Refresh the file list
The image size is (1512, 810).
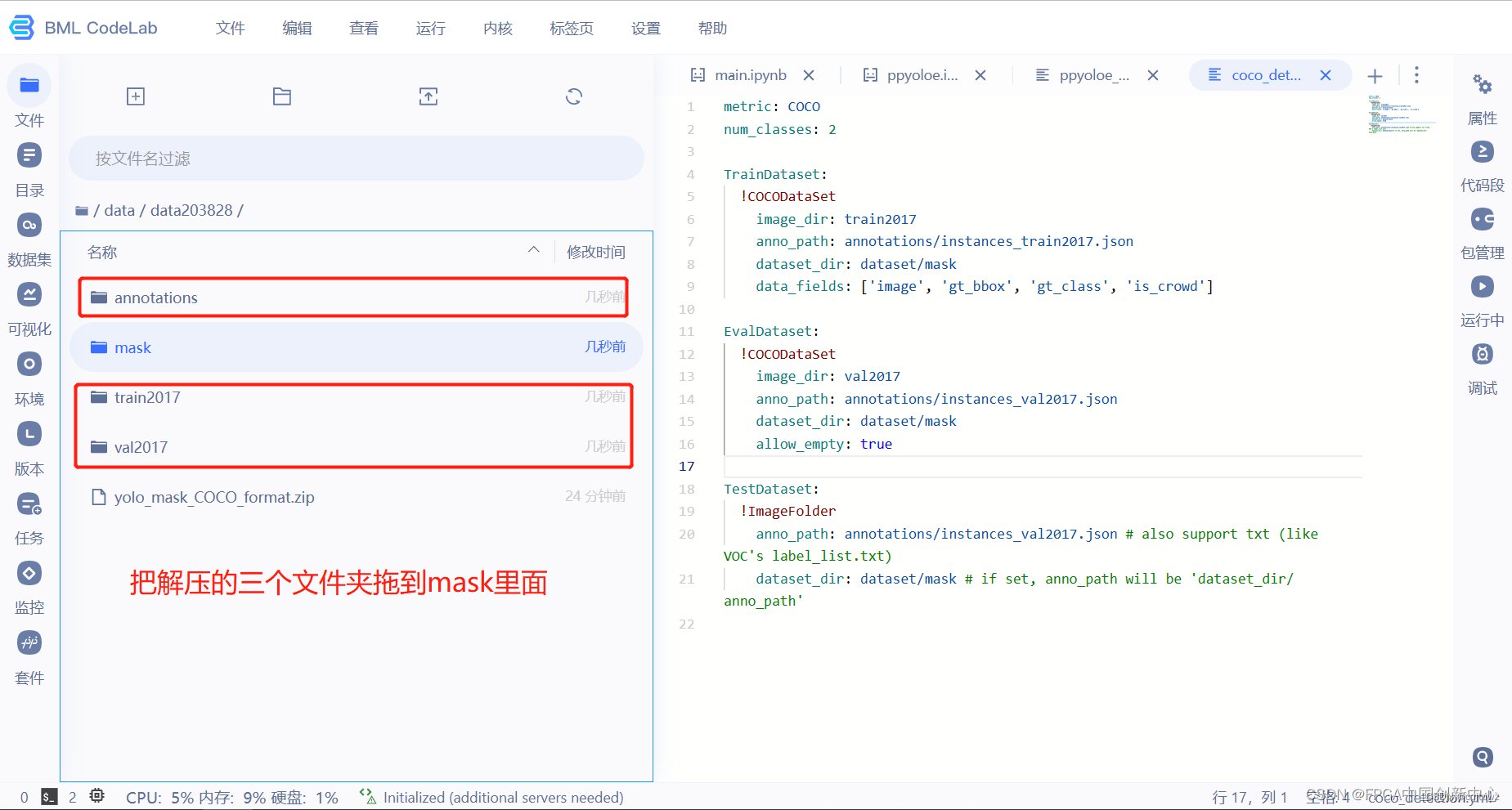pos(574,96)
